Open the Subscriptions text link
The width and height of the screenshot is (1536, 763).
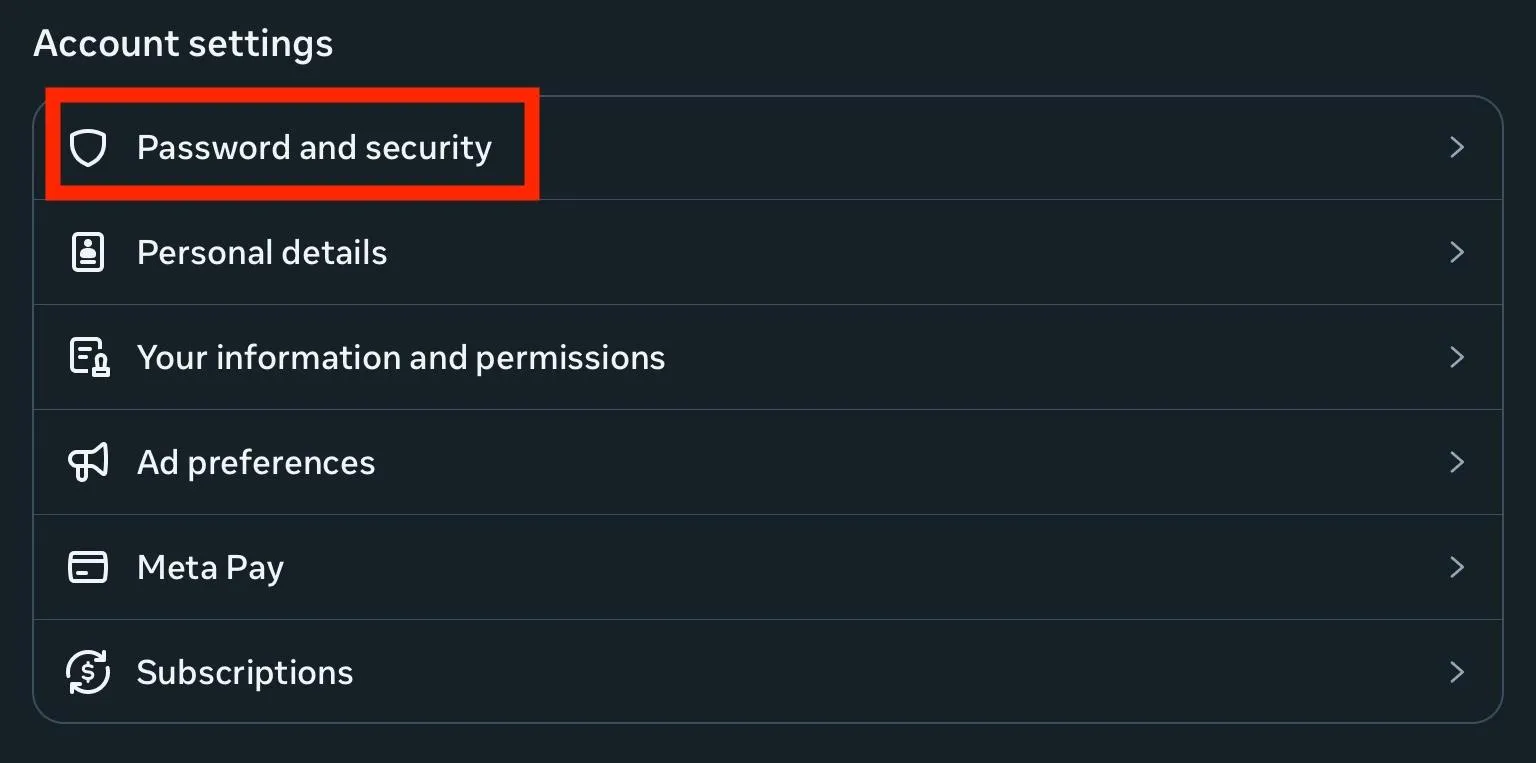[245, 672]
